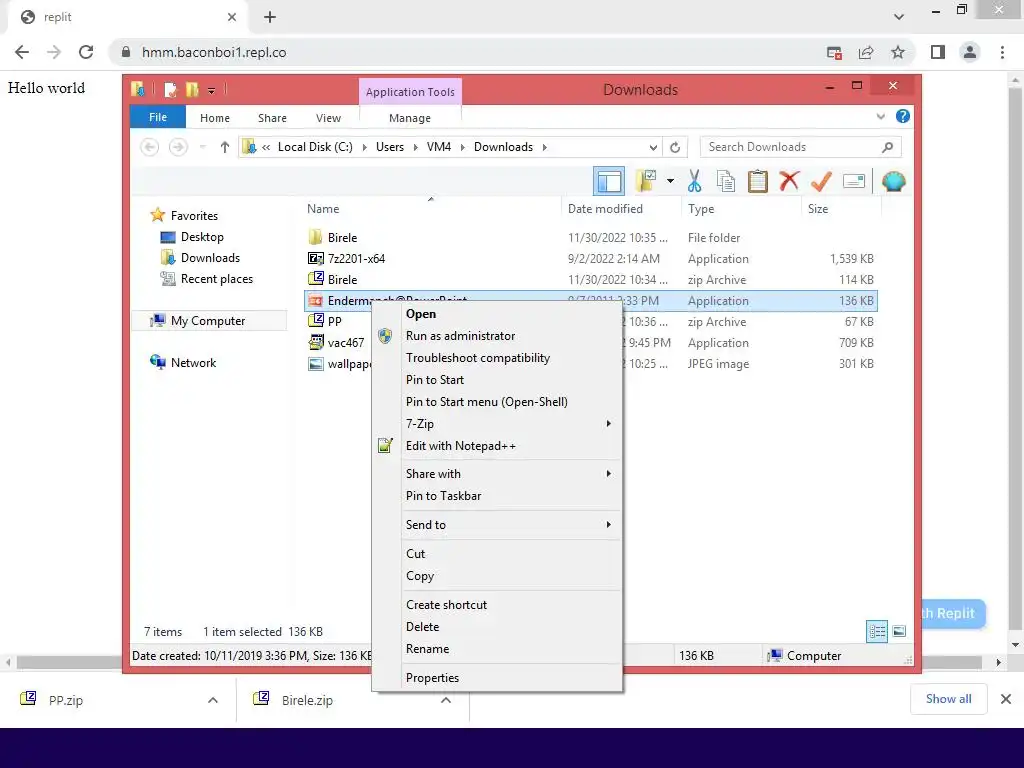This screenshot has height=768, width=1024.
Task: Open address bar history dropdown arrow
Action: pos(653,147)
